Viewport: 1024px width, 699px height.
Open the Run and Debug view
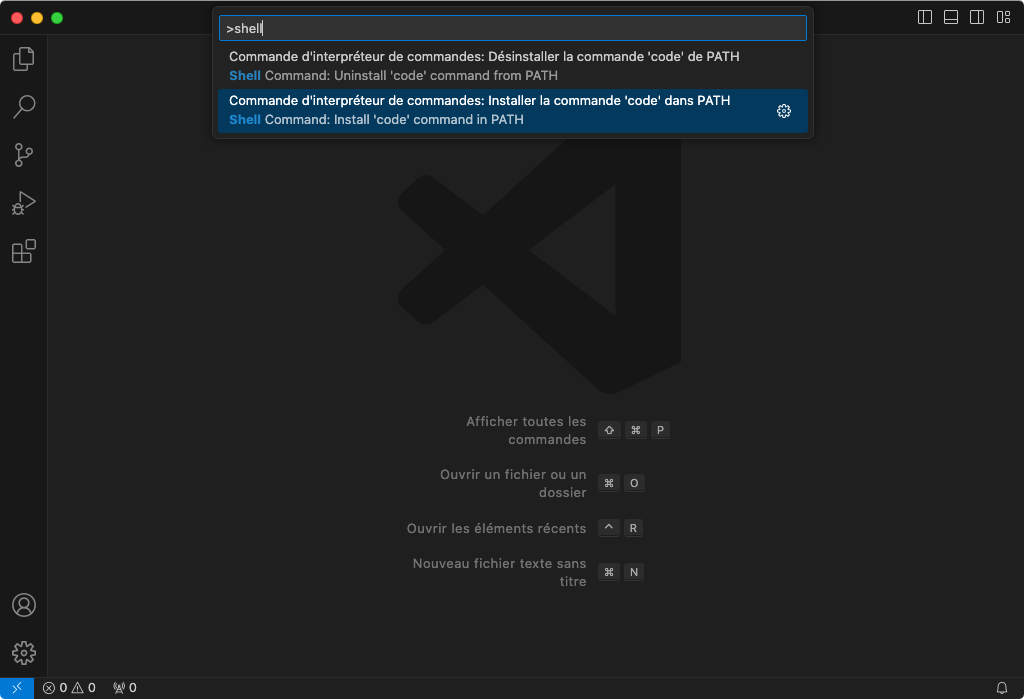coord(23,203)
